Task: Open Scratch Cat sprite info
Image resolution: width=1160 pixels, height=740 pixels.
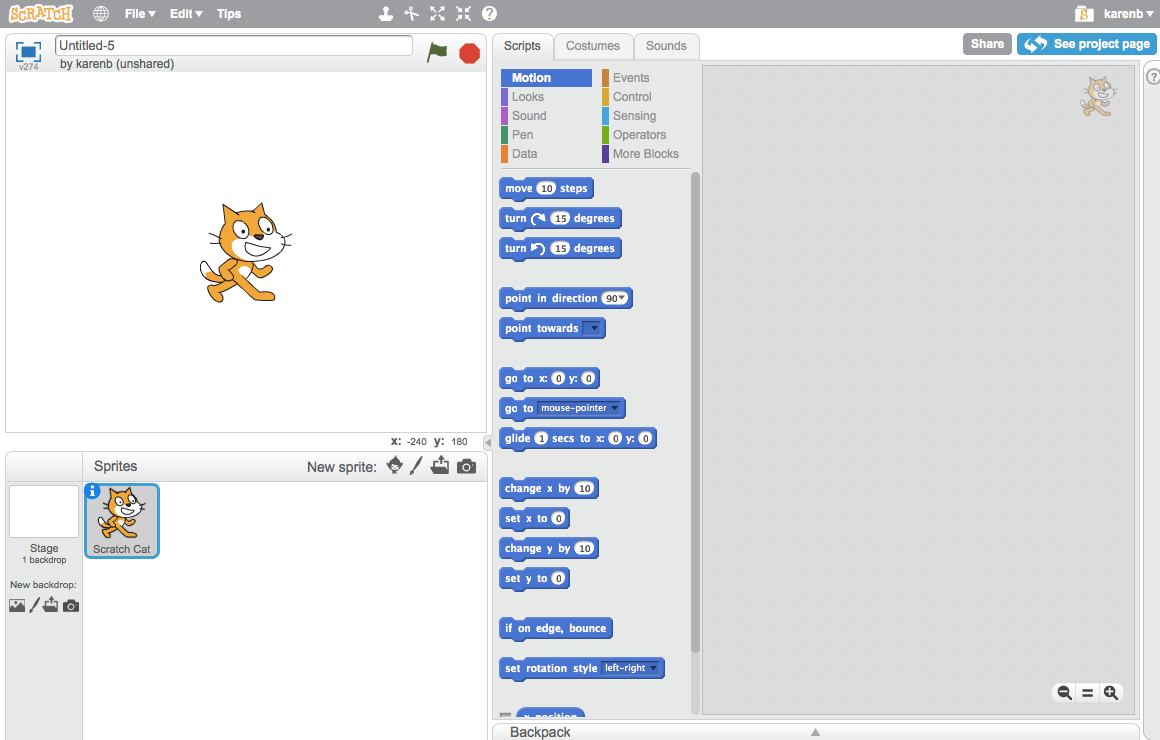Action: click(x=92, y=491)
